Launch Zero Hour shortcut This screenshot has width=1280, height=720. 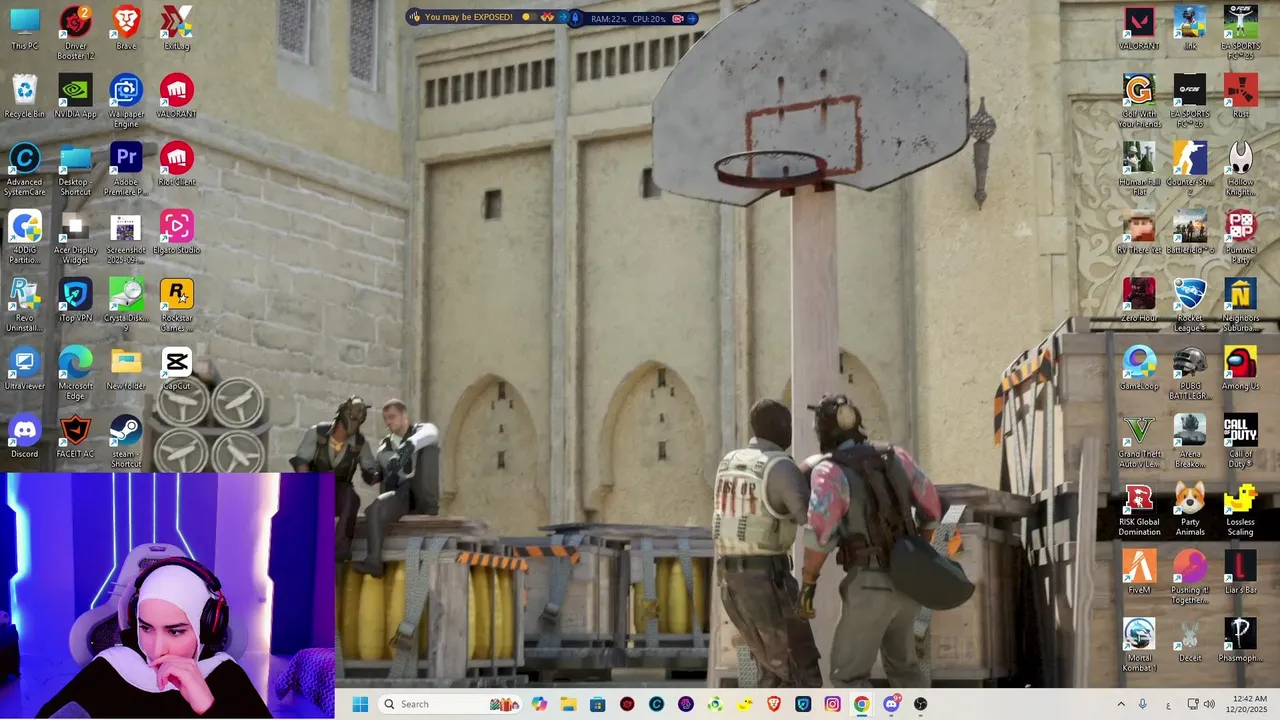(x=1139, y=300)
